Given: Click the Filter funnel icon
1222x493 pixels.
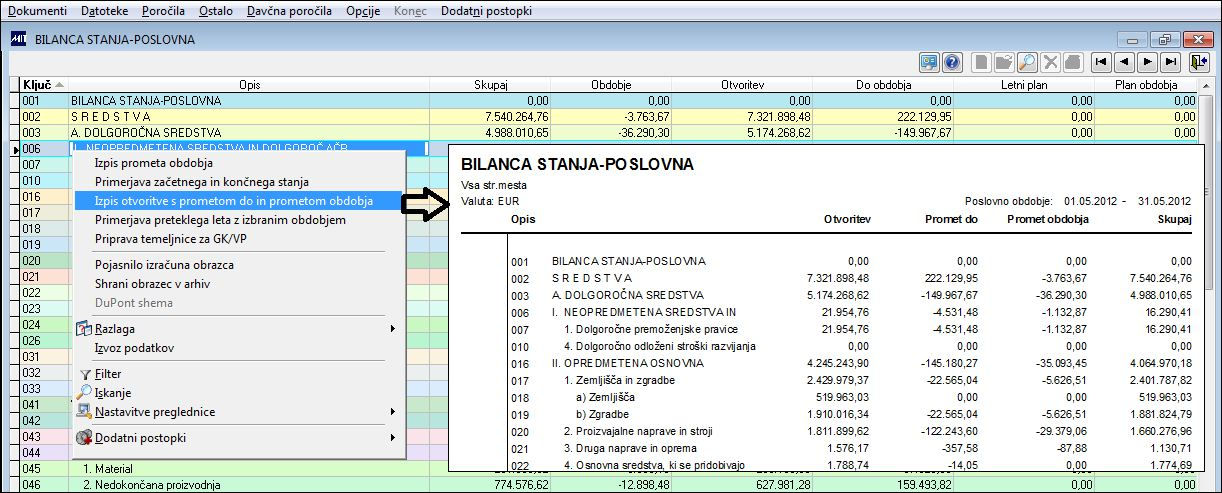Looking at the screenshot, I should pos(85,374).
